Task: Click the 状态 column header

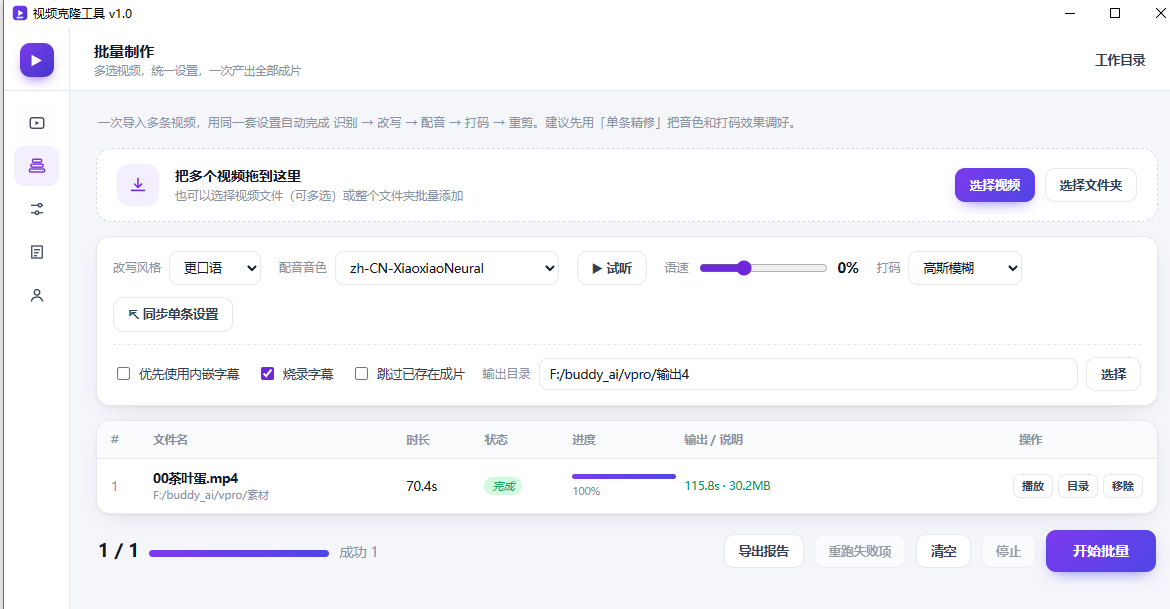Action: click(x=496, y=440)
